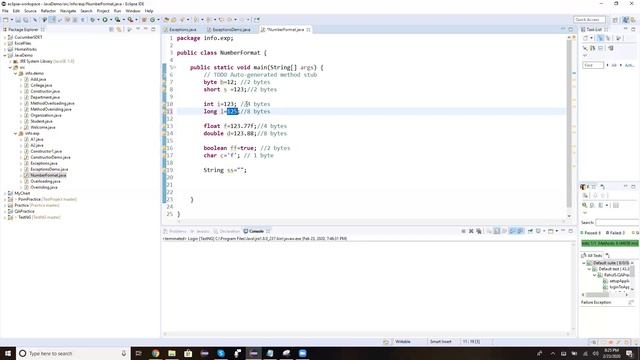
Task: Click Open Perspective icon near Quick Access
Action: coord(615,20)
